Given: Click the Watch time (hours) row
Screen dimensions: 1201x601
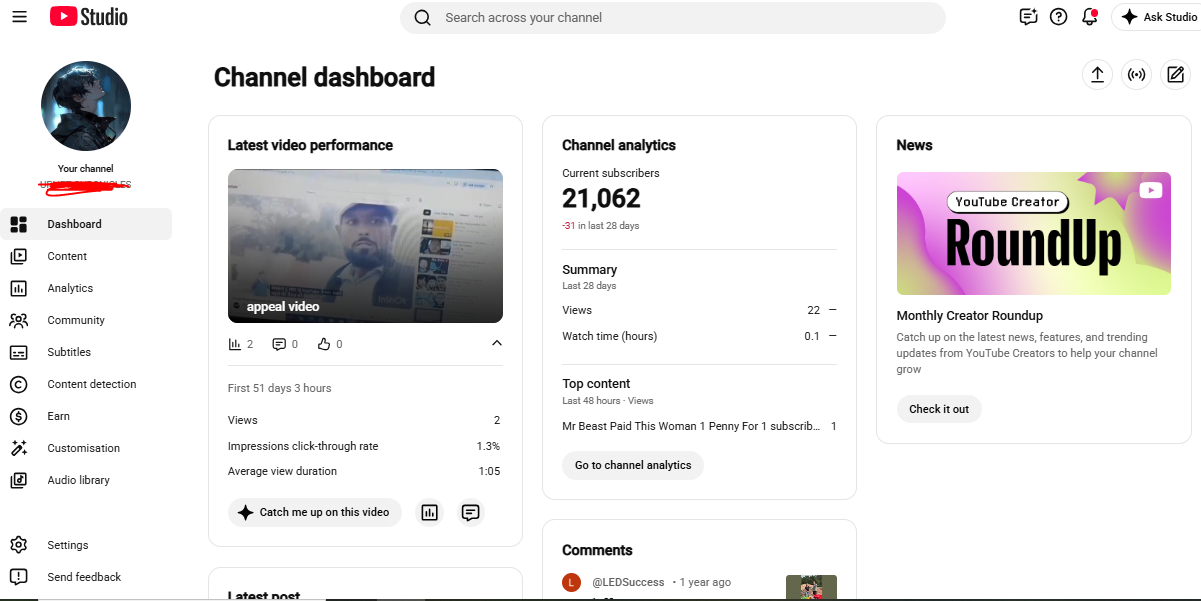Looking at the screenshot, I should pos(699,336).
